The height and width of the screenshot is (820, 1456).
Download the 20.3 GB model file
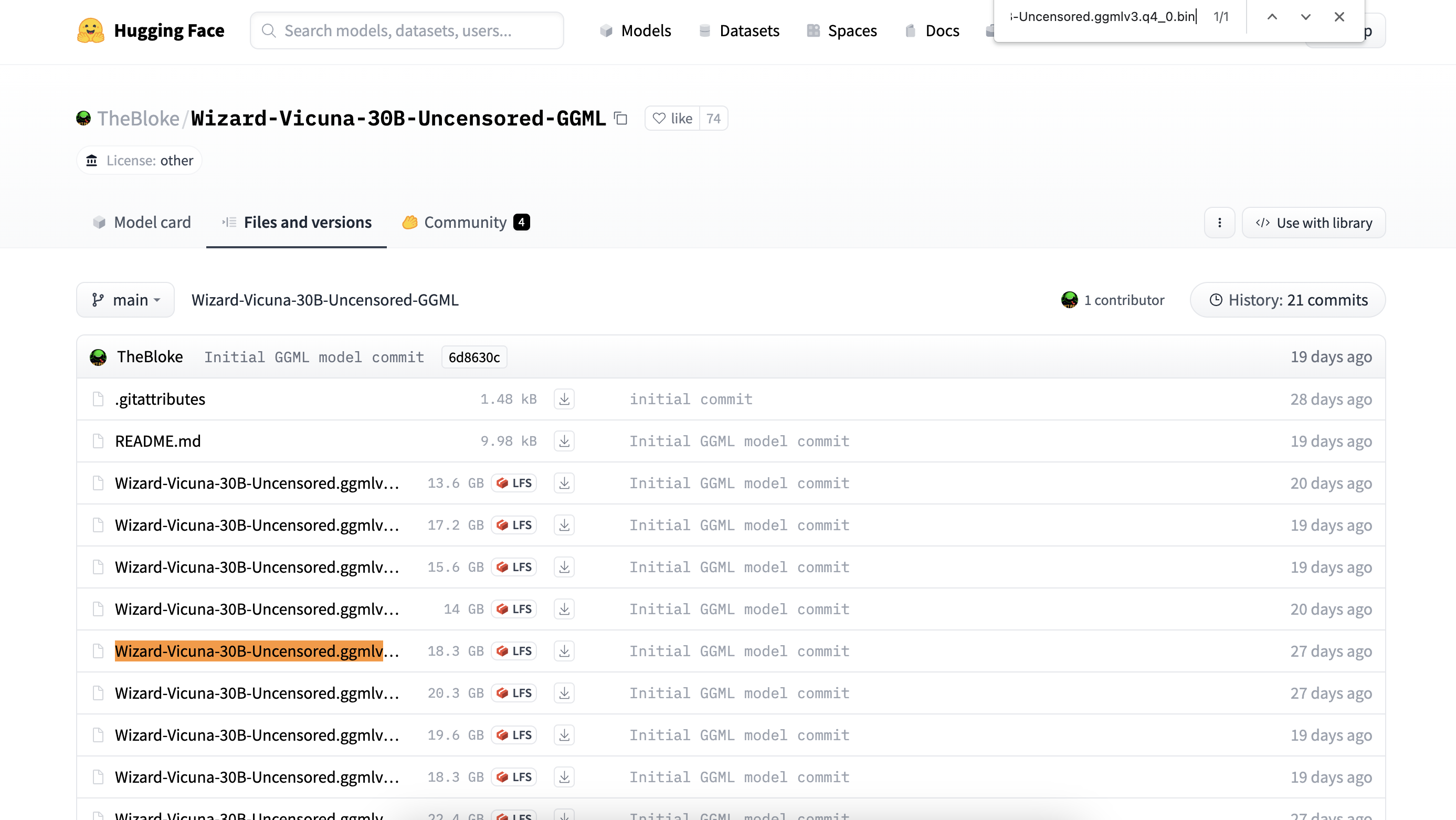564,693
